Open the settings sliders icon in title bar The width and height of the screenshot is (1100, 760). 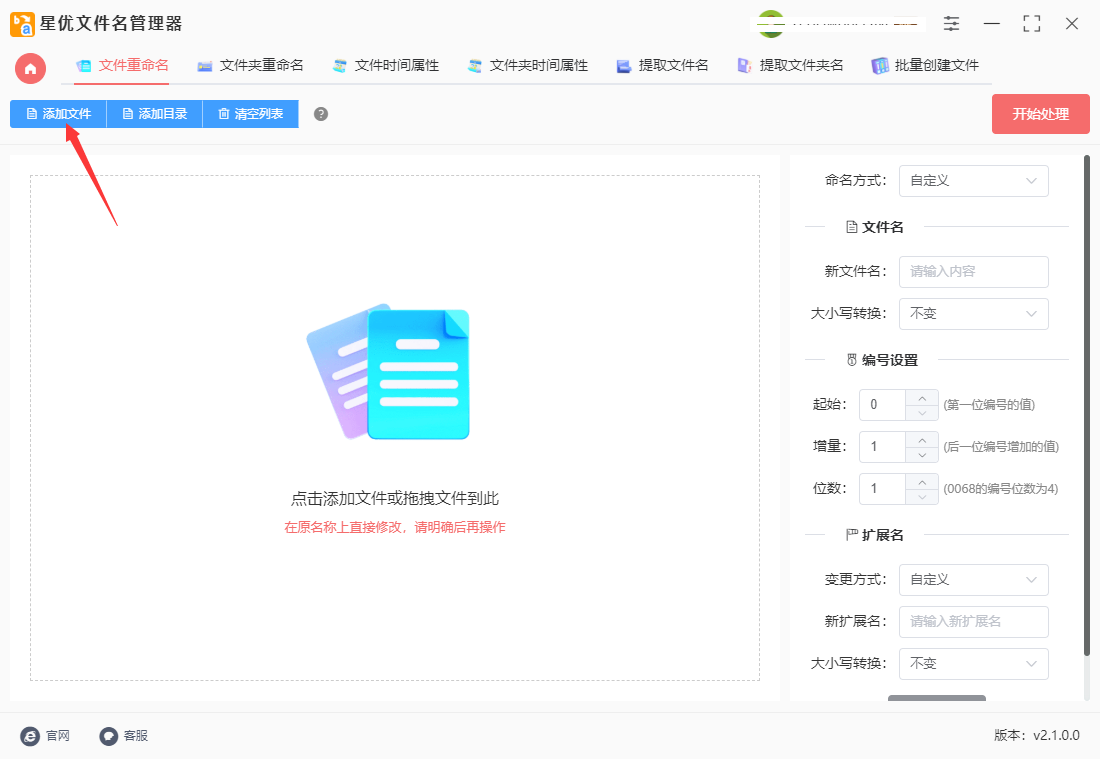[x=951, y=23]
